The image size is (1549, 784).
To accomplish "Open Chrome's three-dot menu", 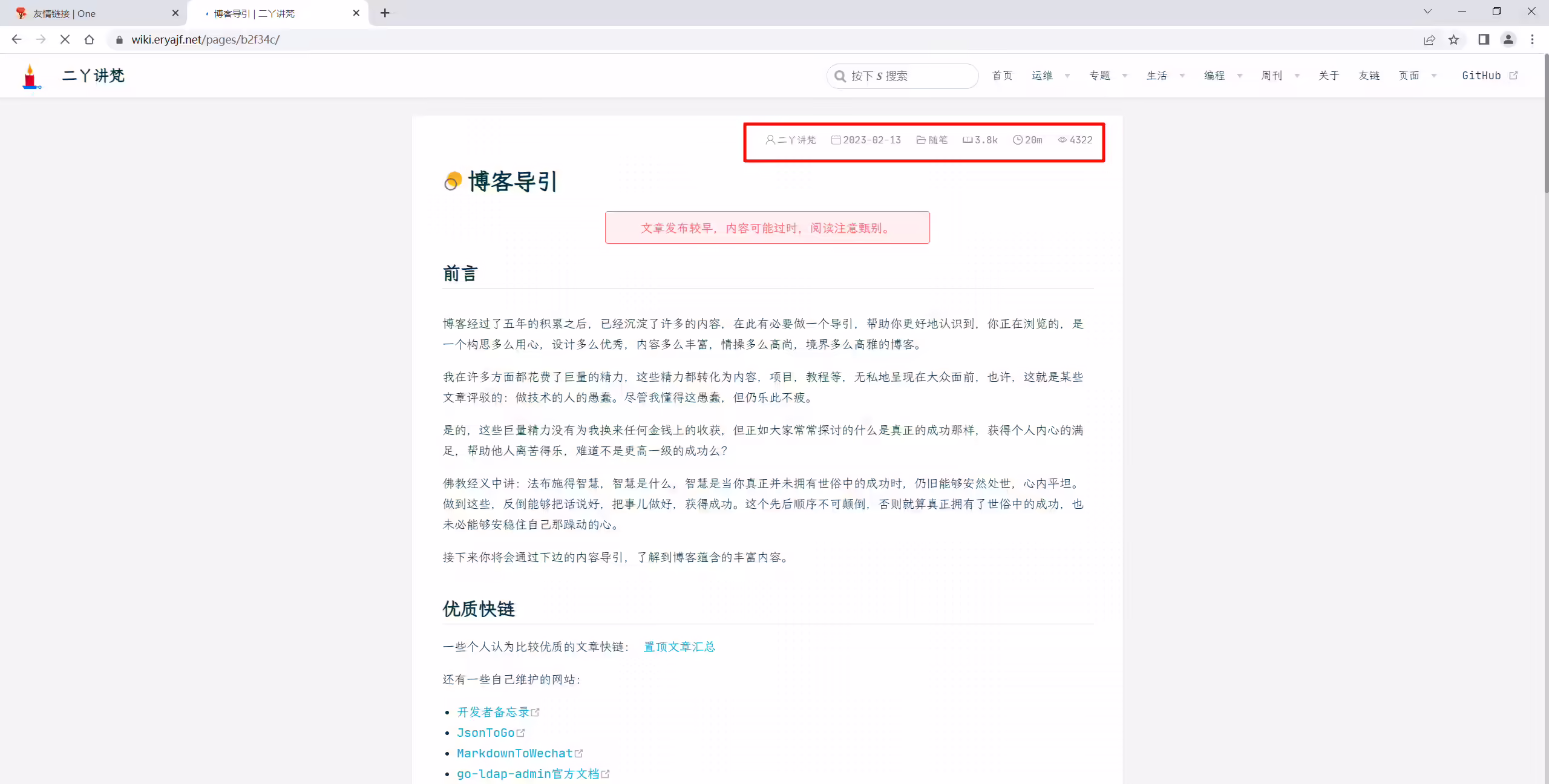I will (x=1532, y=39).
